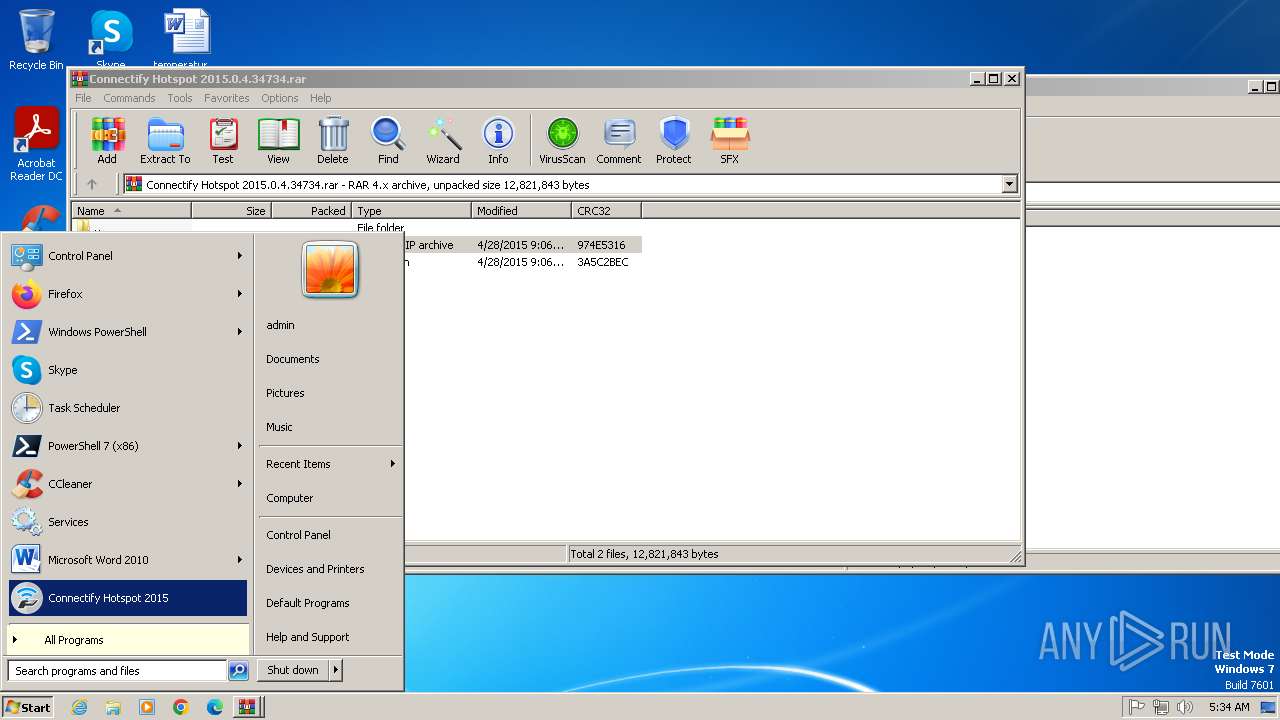Open the Favorites menu
The width and height of the screenshot is (1280, 720).
click(227, 98)
